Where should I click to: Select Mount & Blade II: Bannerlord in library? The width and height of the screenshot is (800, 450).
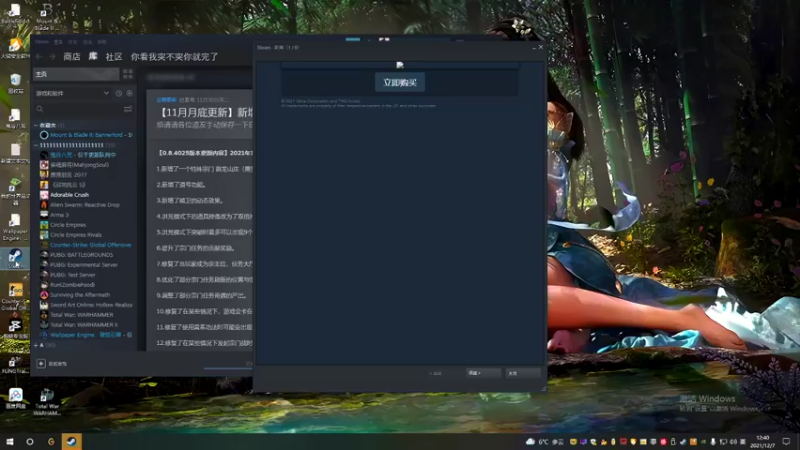coord(86,135)
